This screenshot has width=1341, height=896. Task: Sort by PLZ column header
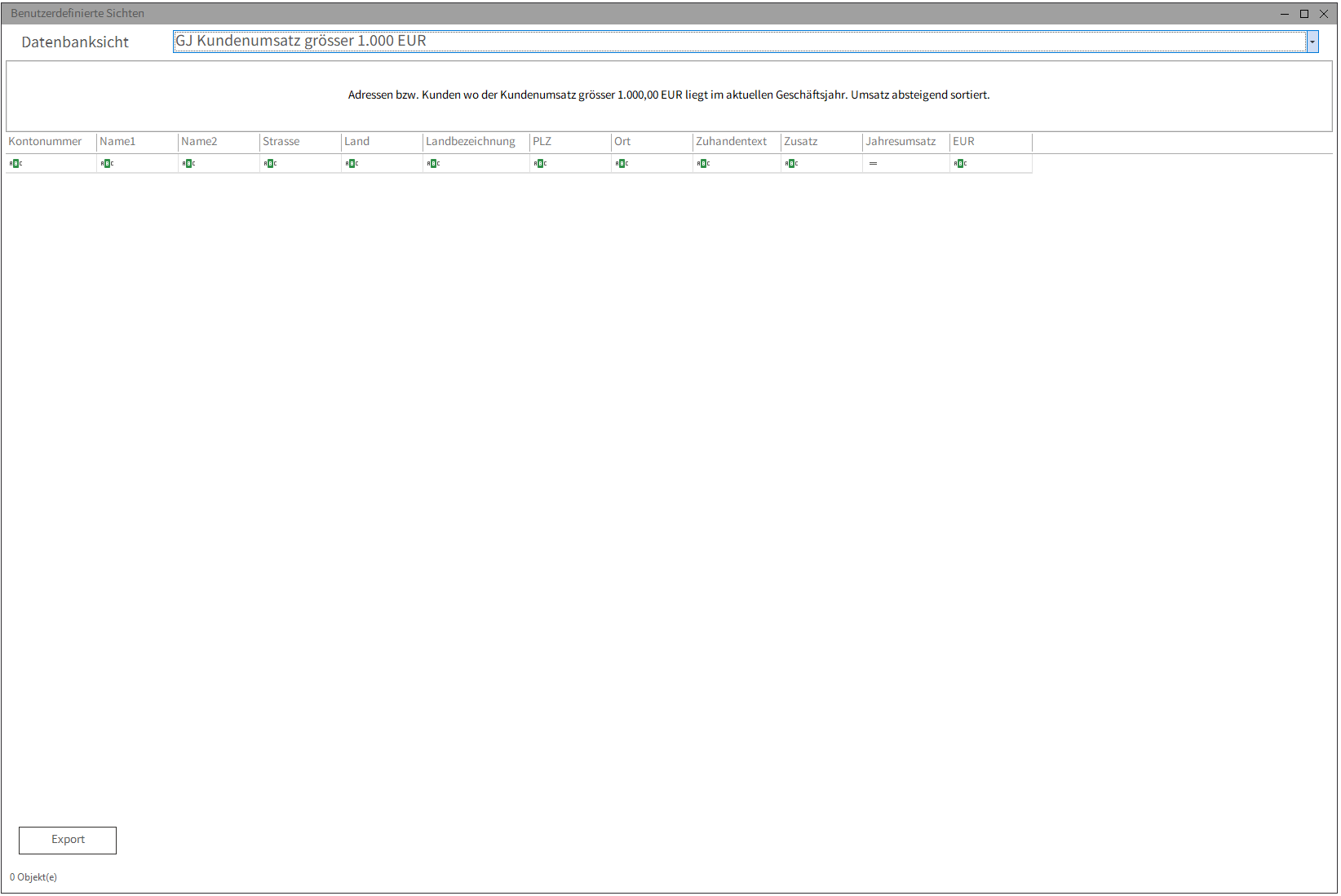tap(570, 142)
